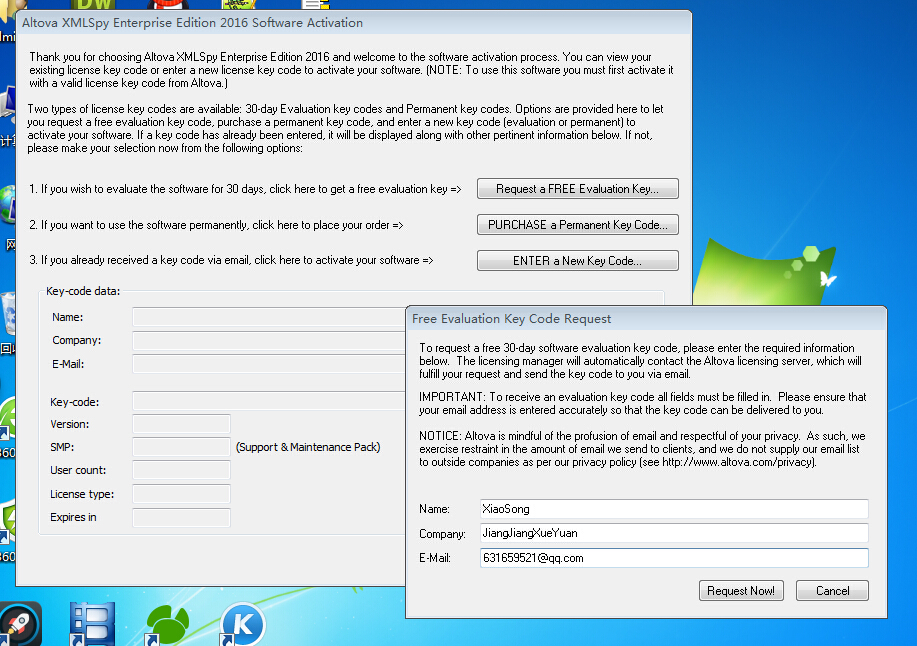
Task: Click the Version field
Action: point(181,424)
